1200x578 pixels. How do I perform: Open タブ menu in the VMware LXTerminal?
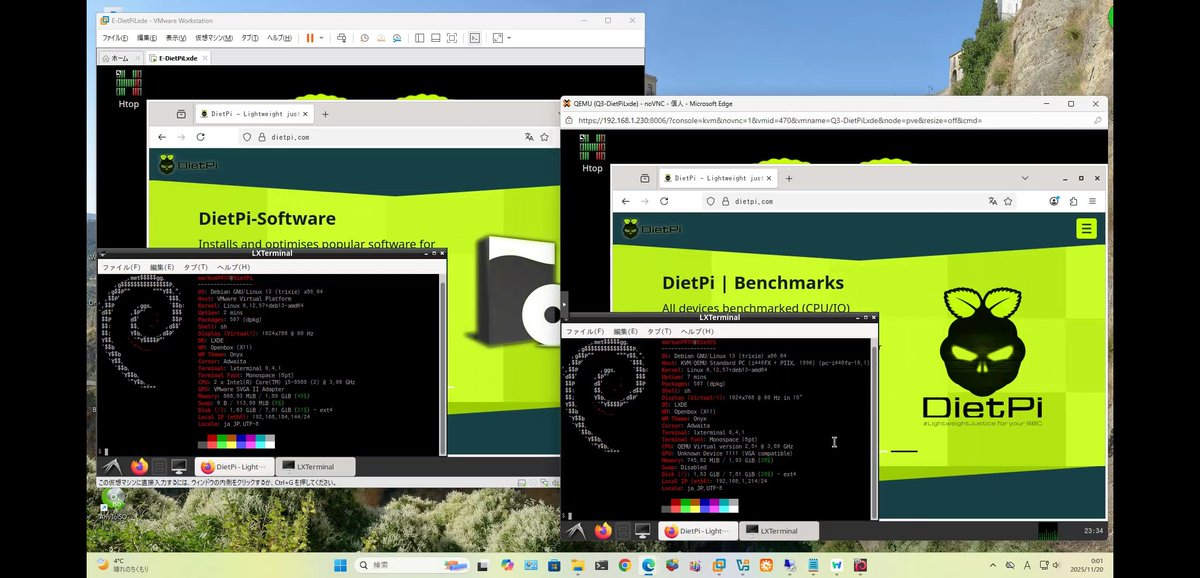pyautogui.click(x=197, y=267)
